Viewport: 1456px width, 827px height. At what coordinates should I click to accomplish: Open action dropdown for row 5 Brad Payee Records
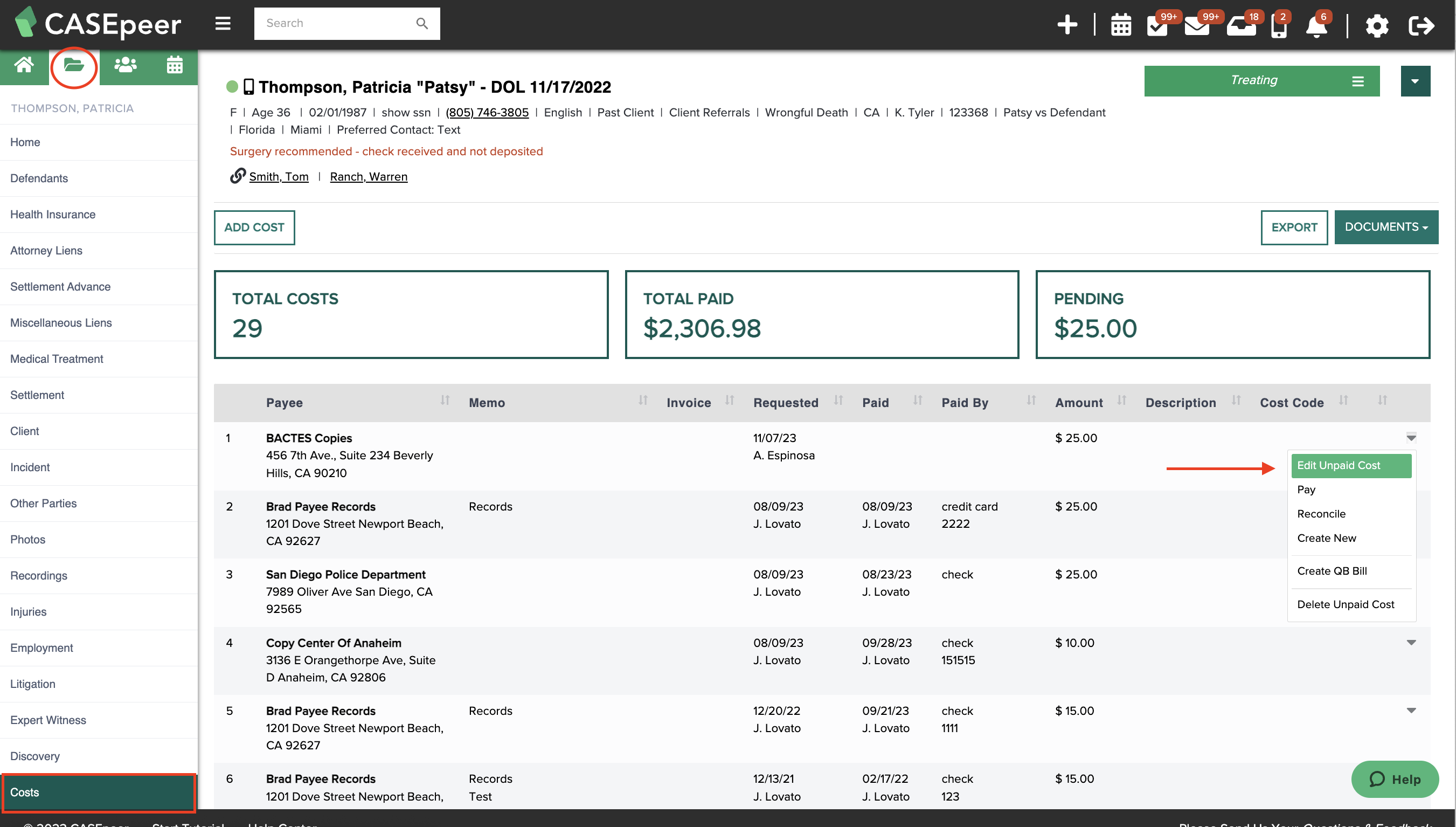coord(1411,711)
